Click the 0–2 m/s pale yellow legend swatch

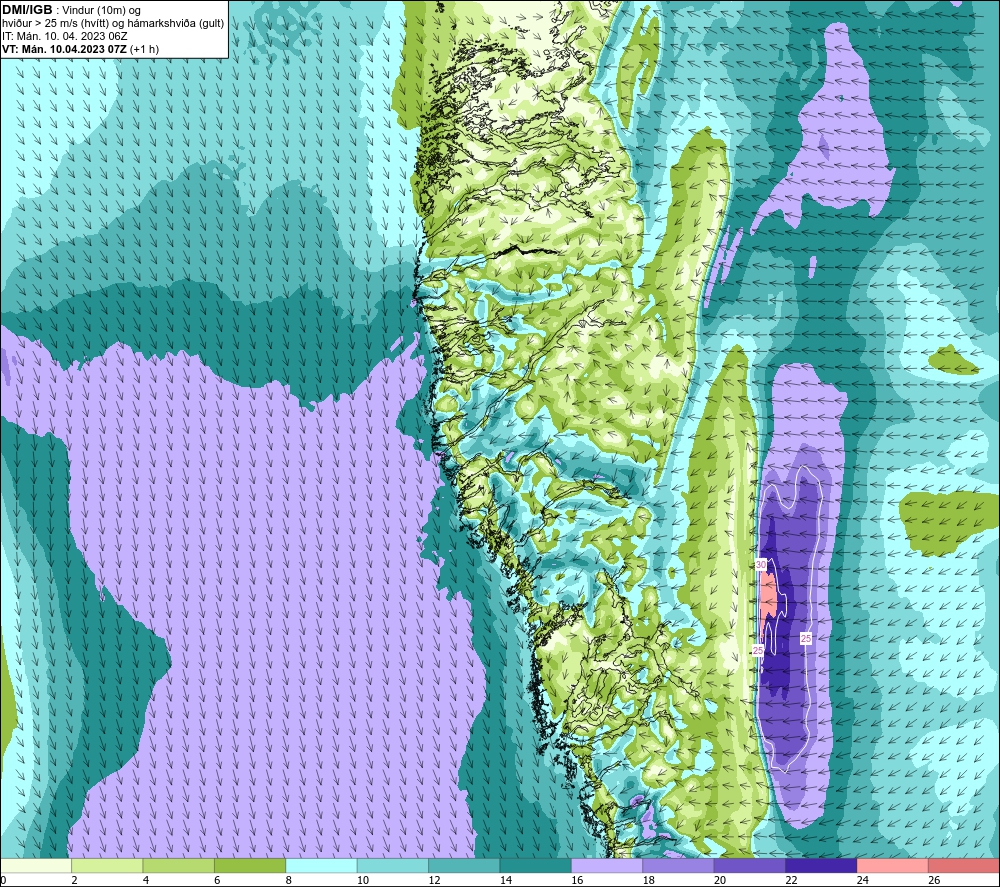pos(36,866)
